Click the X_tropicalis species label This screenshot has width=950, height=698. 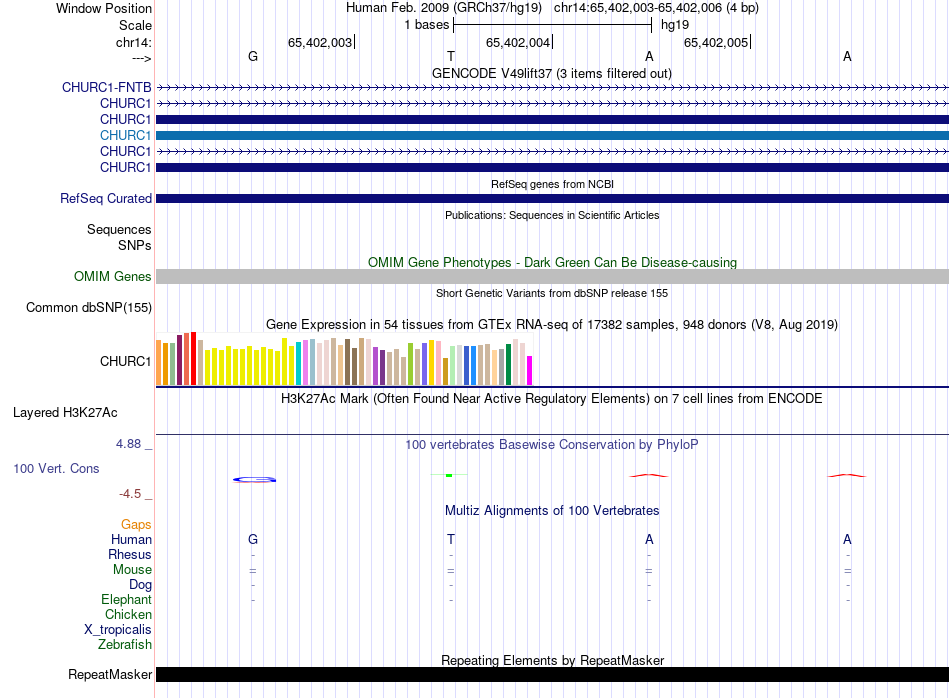pos(118,630)
